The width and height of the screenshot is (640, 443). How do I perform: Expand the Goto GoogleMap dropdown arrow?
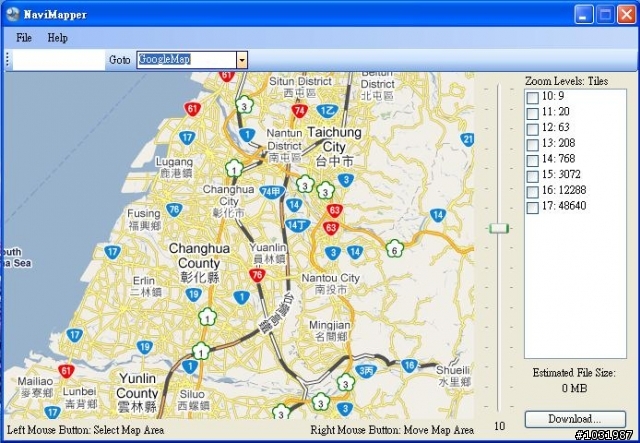(x=242, y=60)
